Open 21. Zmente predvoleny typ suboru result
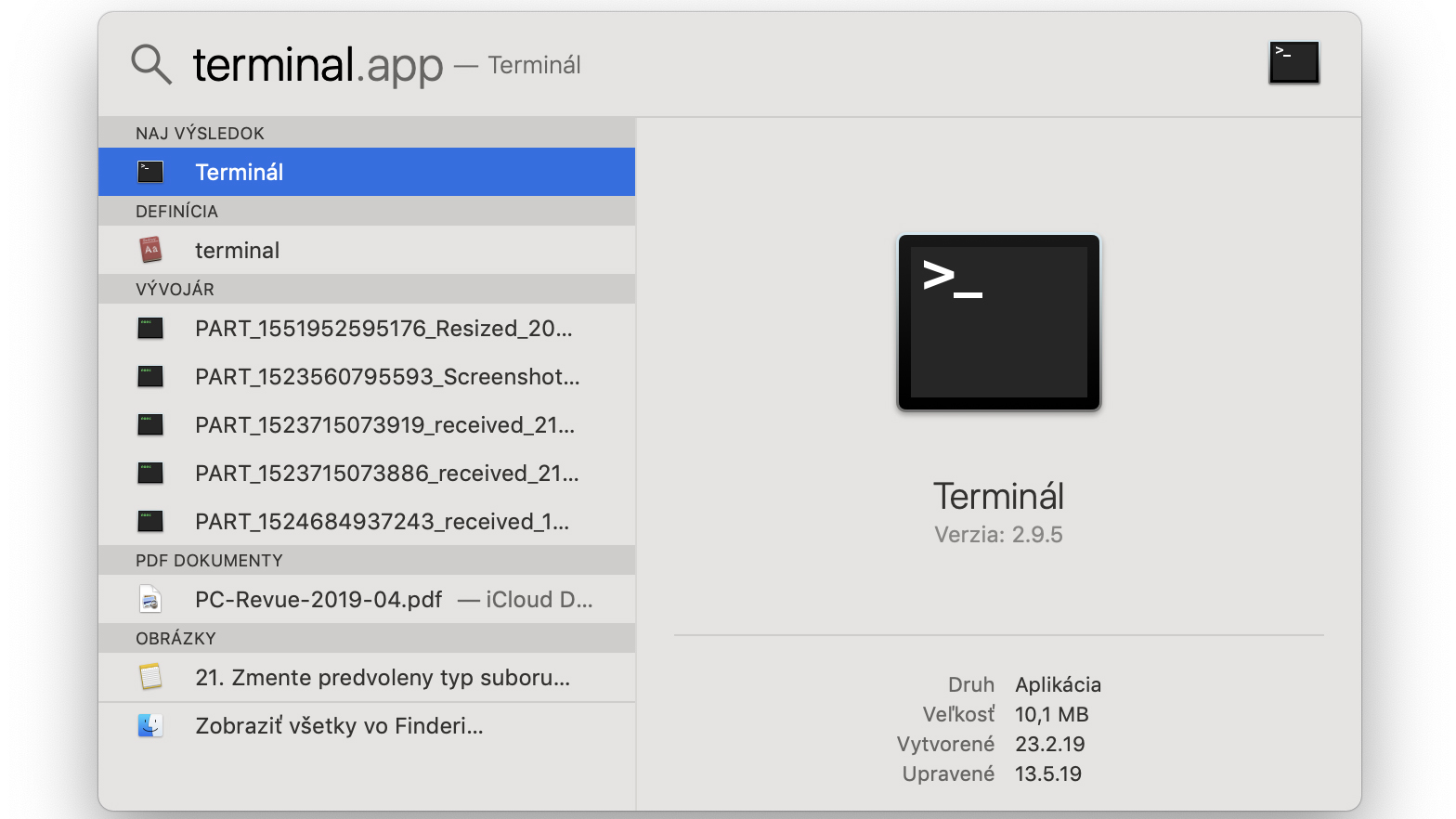 click(x=367, y=677)
